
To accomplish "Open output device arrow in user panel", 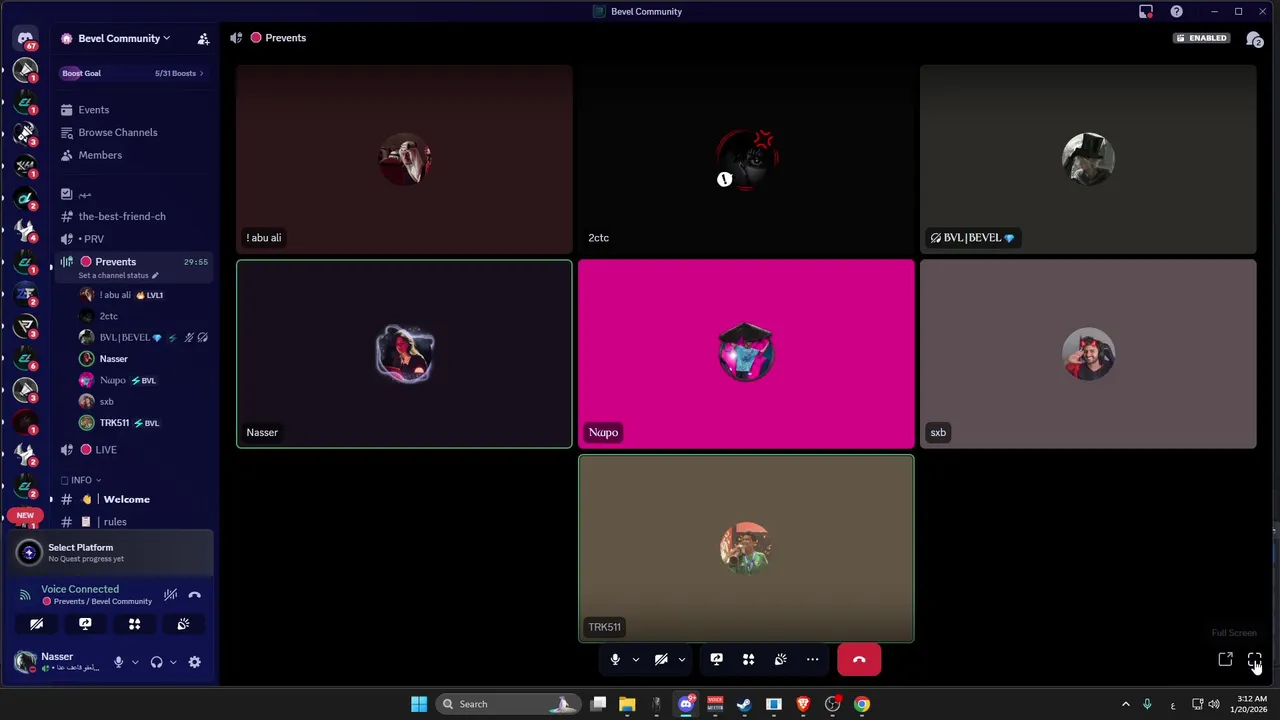I will (173, 662).
